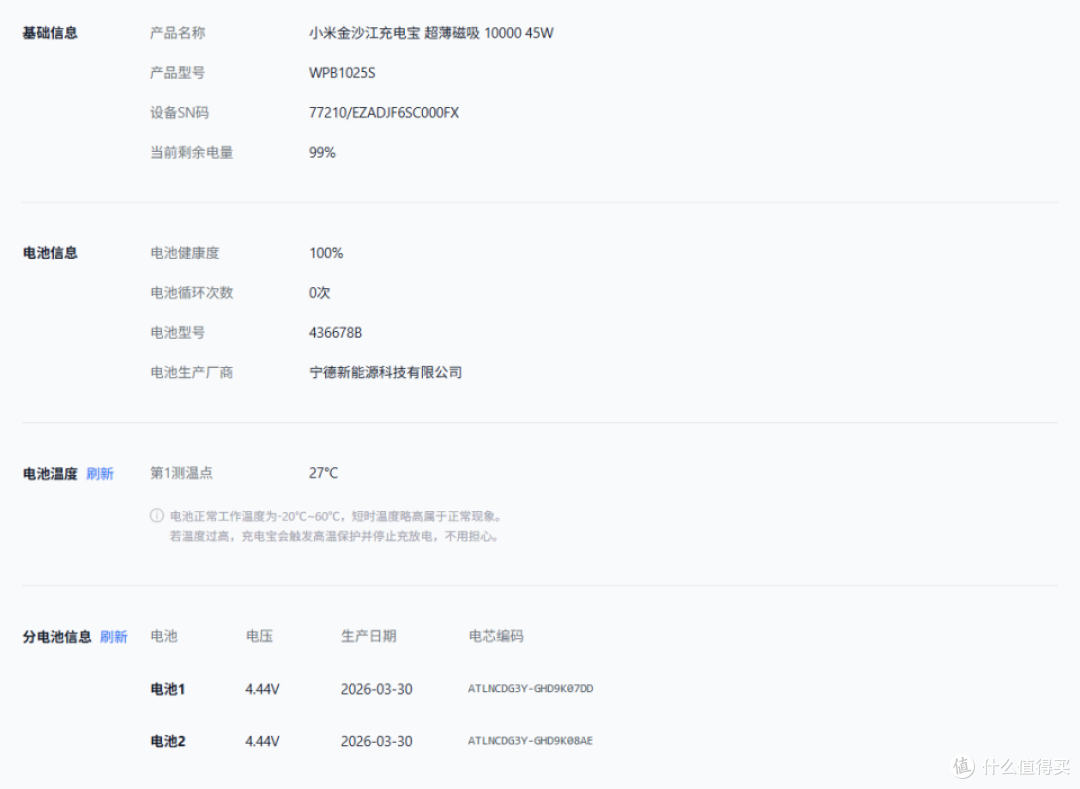Select temperature value 27°C
This screenshot has width=1080, height=789.
(x=323, y=473)
